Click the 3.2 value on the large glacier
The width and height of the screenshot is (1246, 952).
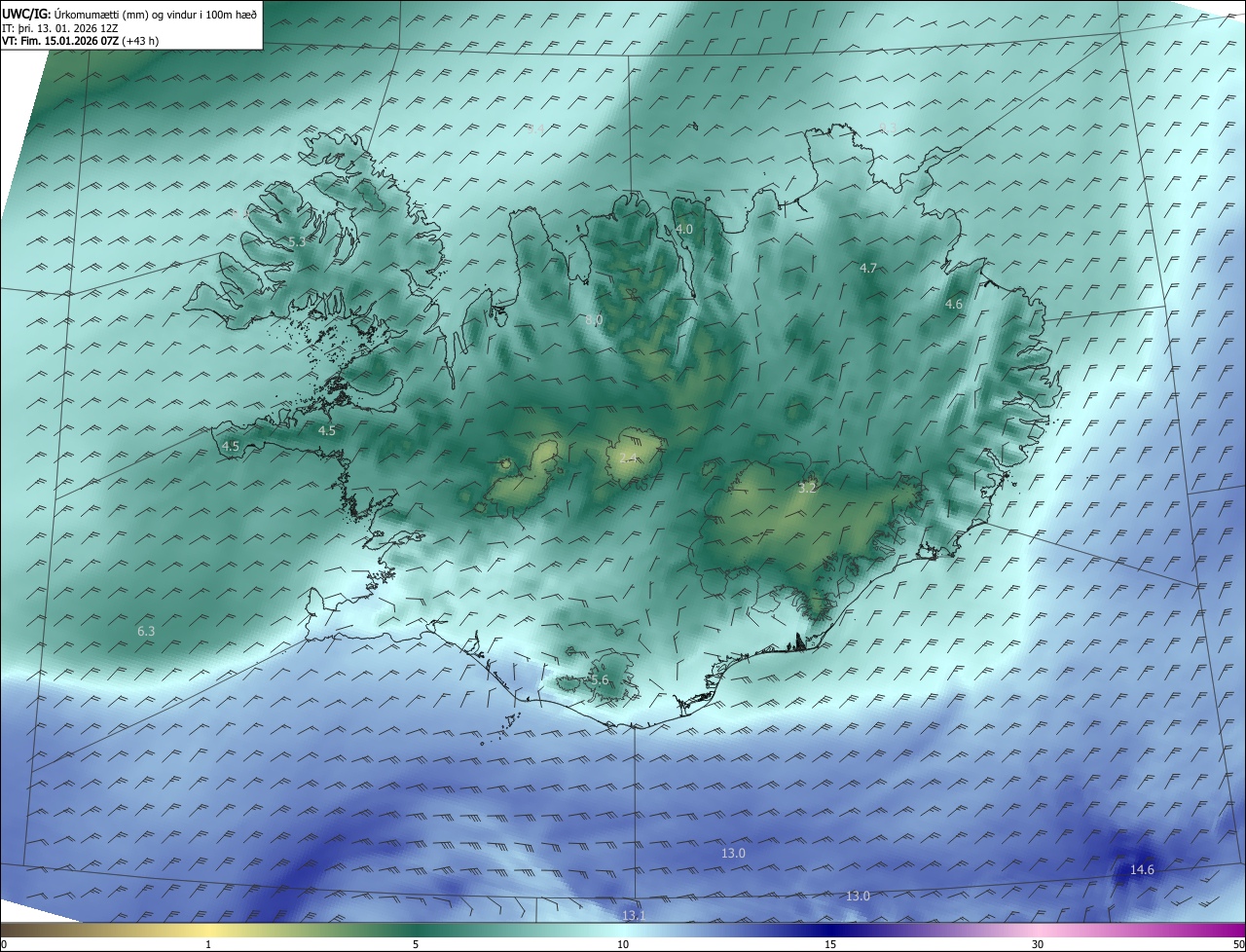807,489
